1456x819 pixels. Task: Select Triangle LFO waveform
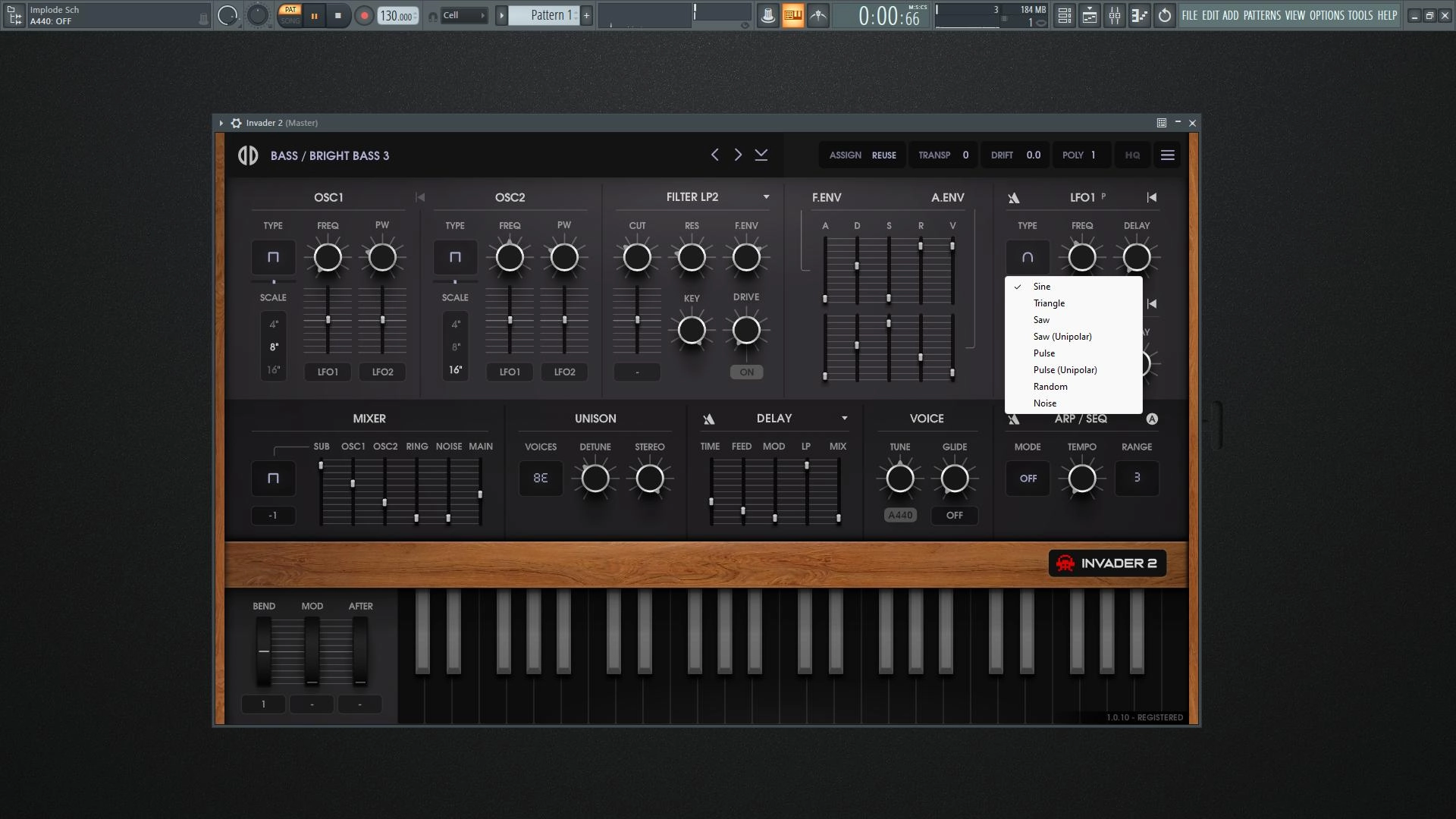point(1073,303)
